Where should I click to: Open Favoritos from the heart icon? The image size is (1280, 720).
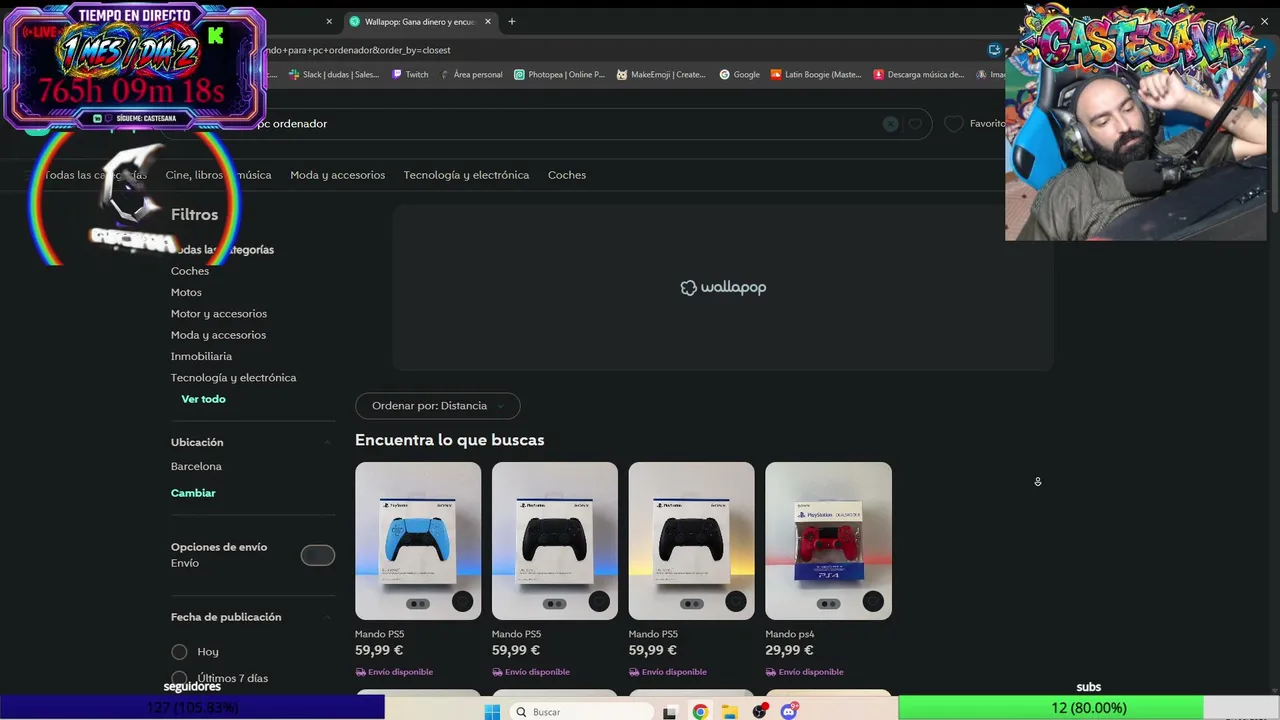pos(954,123)
